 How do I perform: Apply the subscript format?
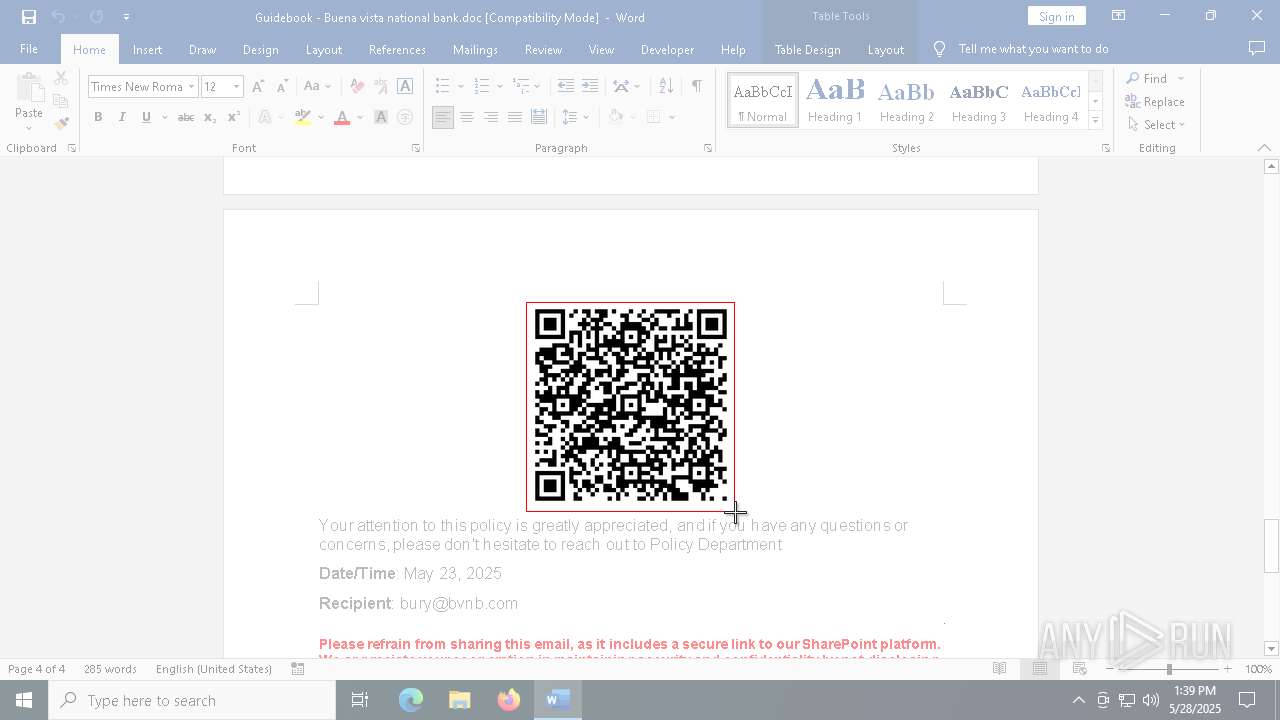tap(209, 118)
